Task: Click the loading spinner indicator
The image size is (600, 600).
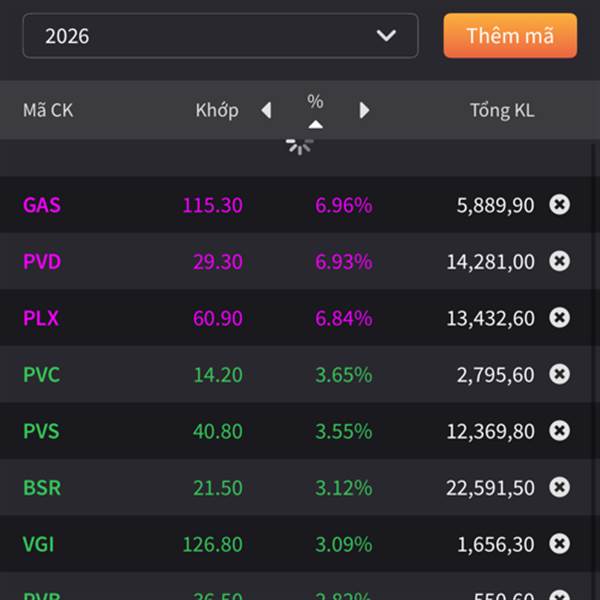Action: coord(299,144)
